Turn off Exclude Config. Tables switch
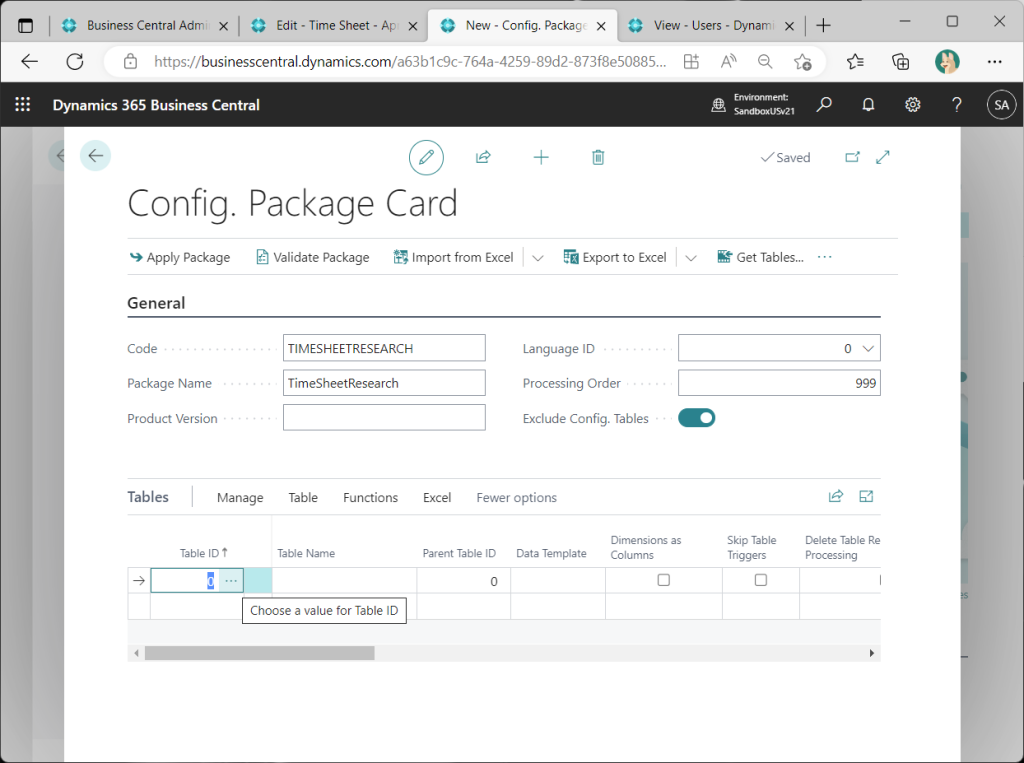This screenshot has width=1024, height=763. (x=697, y=418)
